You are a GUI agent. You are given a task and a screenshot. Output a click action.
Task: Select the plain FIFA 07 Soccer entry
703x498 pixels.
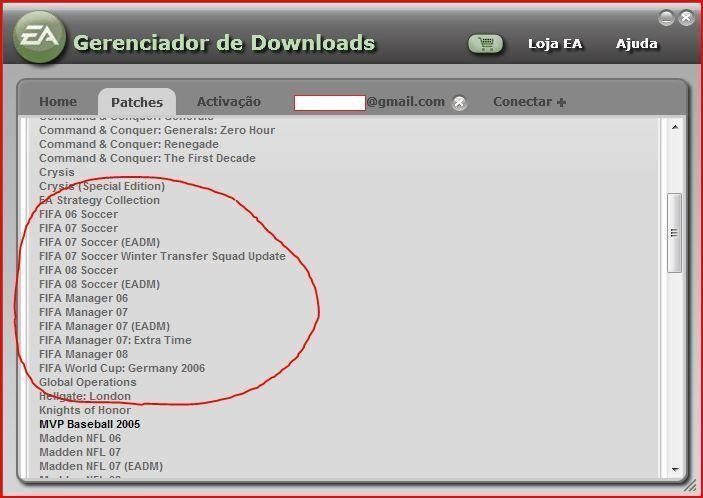[x=78, y=228]
